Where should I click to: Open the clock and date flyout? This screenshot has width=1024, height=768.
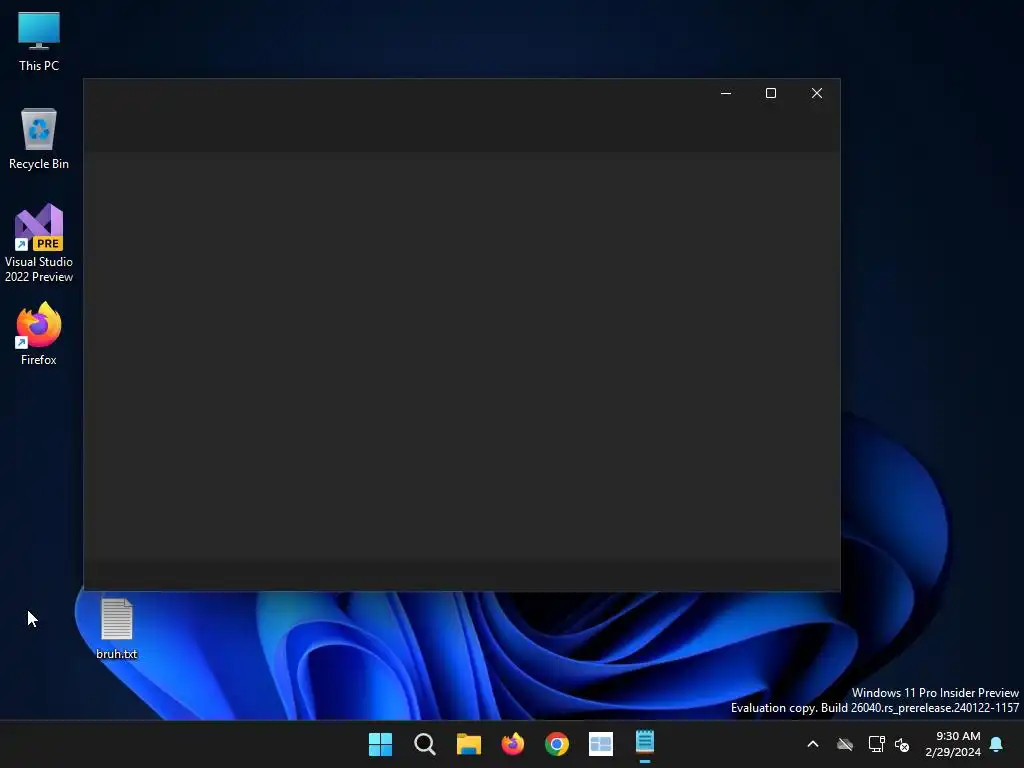tap(953, 744)
